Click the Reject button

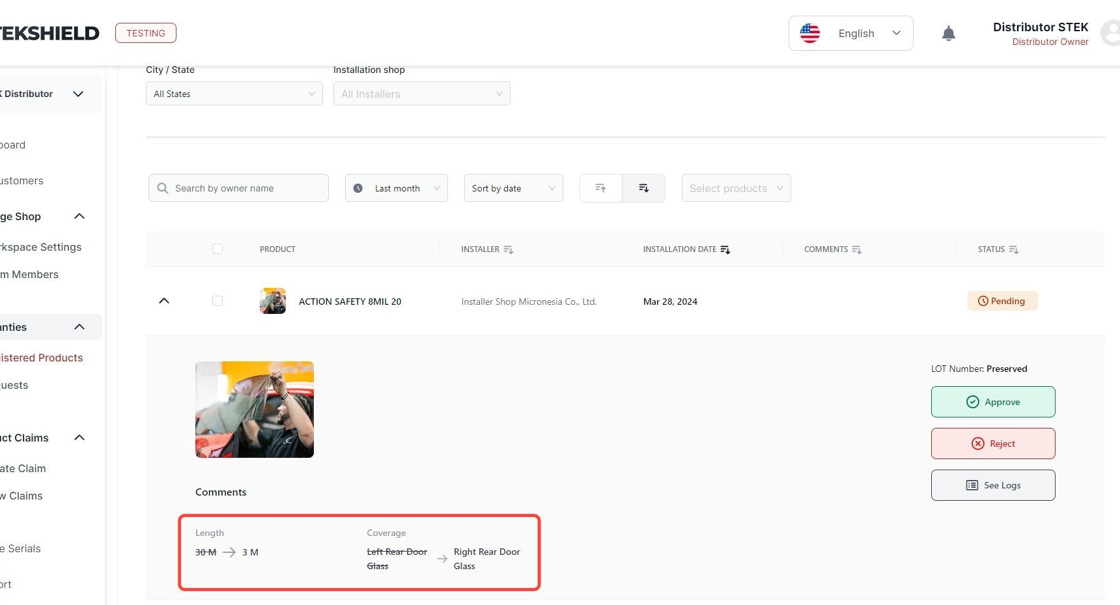tap(993, 444)
